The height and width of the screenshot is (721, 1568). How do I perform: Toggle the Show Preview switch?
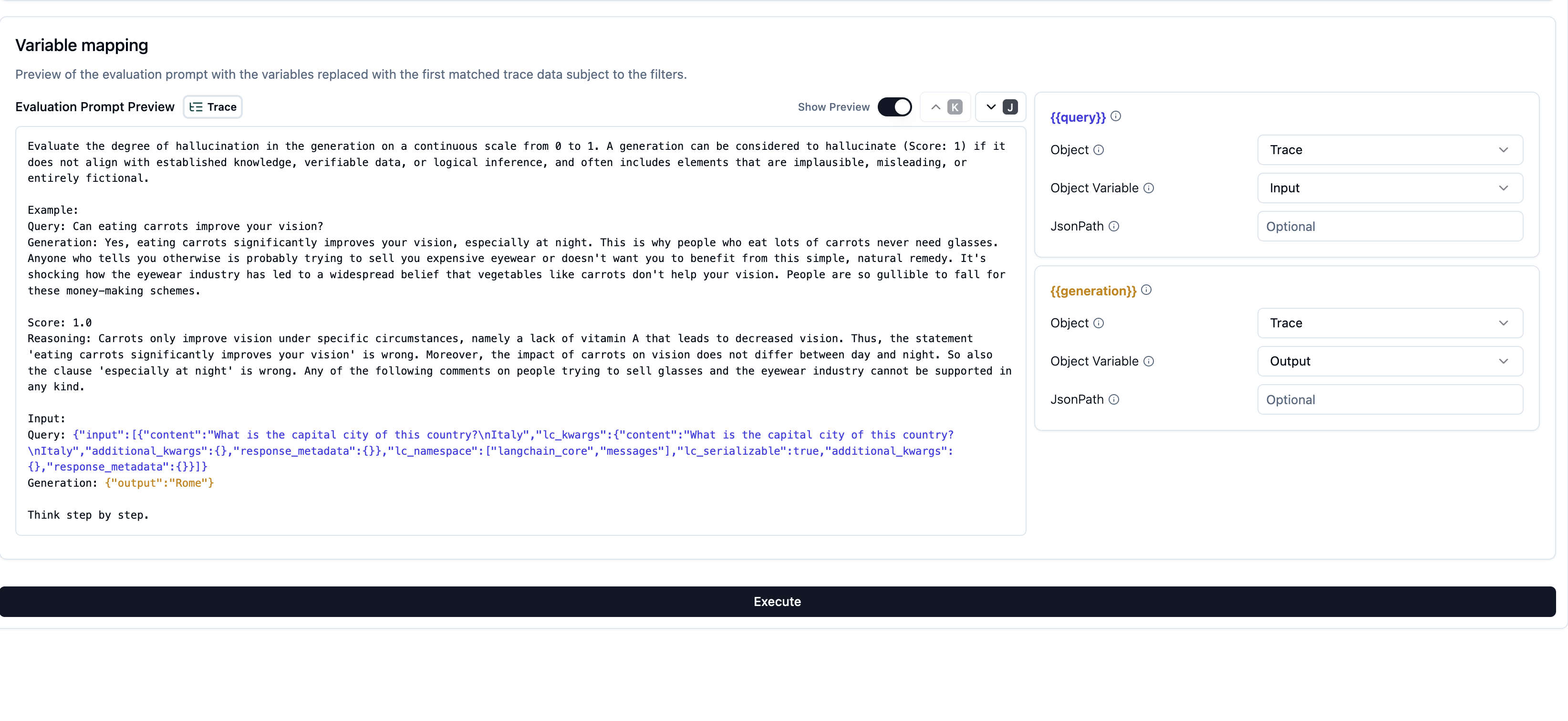[x=894, y=107]
